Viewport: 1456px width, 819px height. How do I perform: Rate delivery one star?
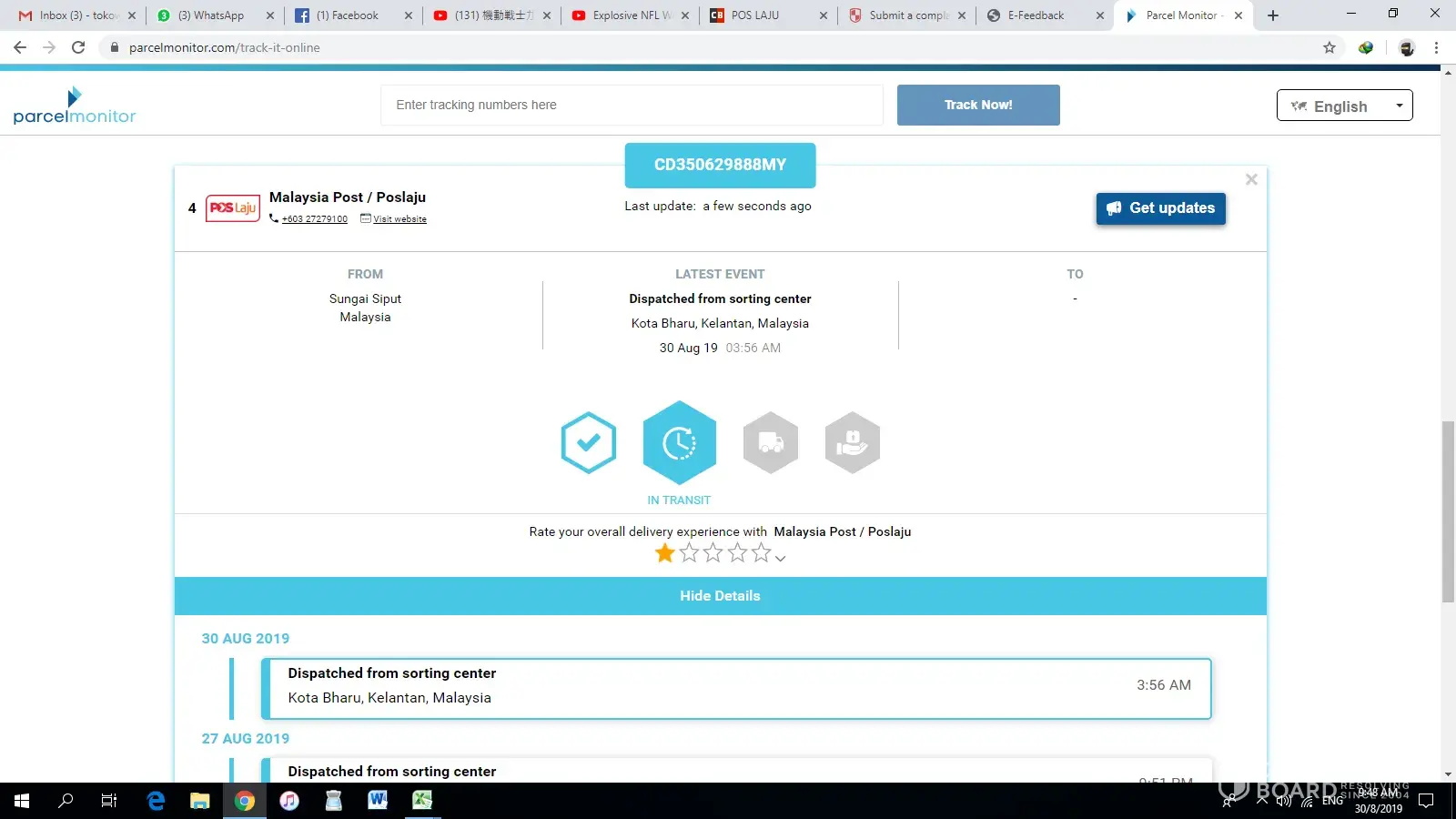click(665, 553)
